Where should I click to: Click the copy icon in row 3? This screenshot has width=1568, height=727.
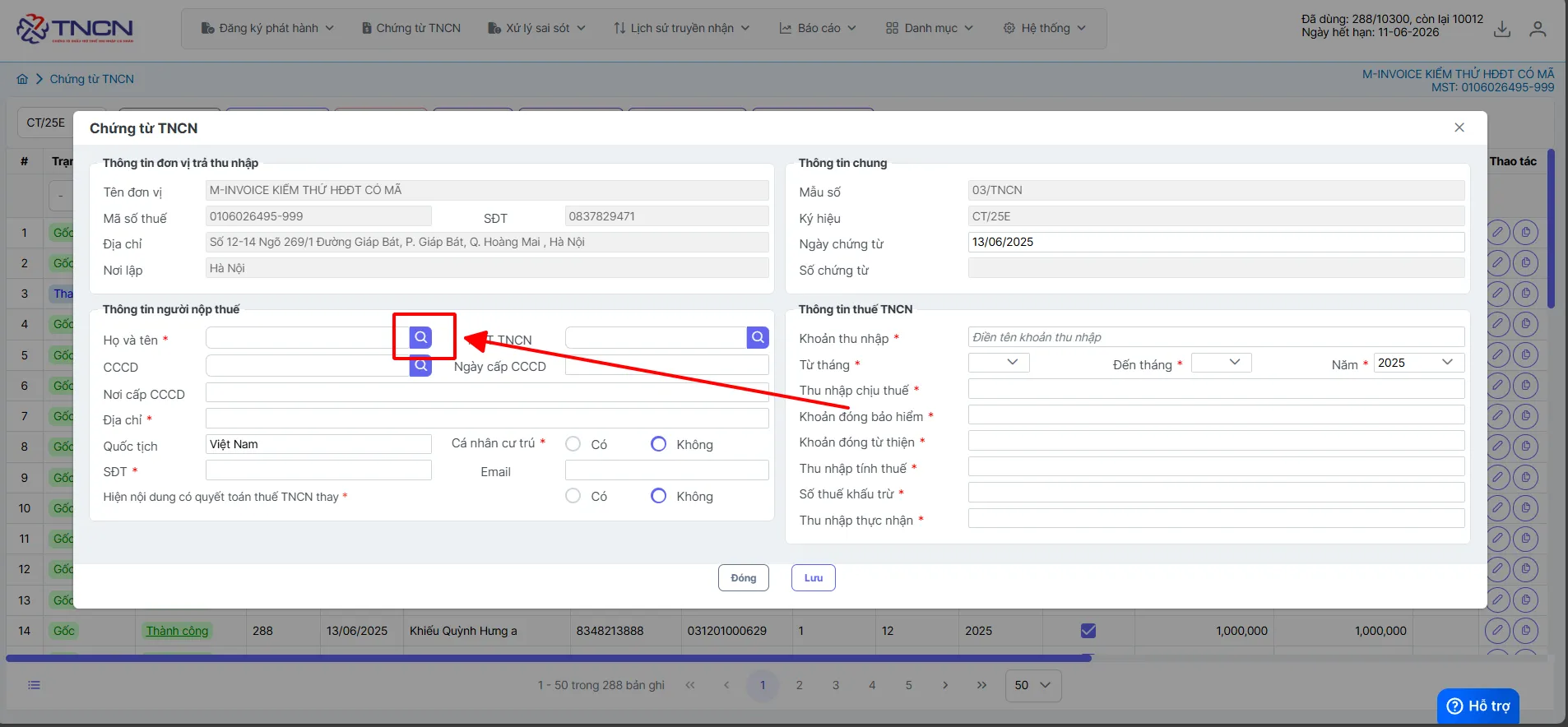click(1525, 294)
